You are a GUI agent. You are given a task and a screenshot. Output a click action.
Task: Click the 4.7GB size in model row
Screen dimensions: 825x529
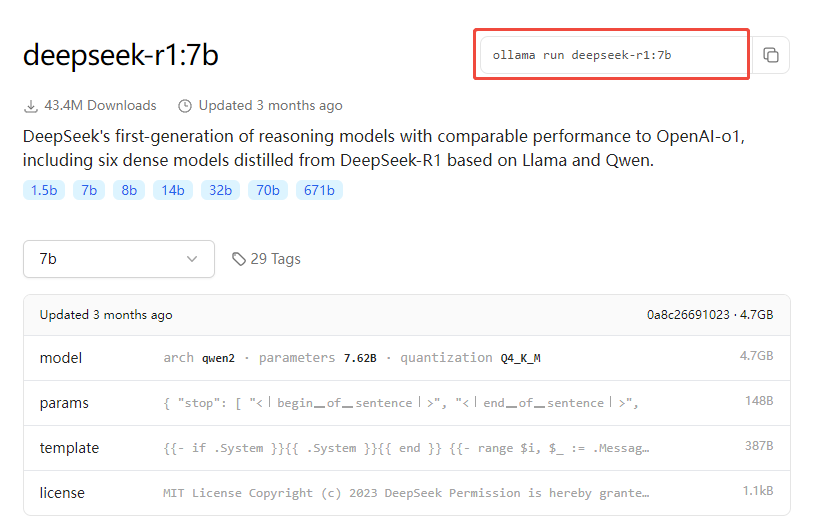(x=757, y=356)
